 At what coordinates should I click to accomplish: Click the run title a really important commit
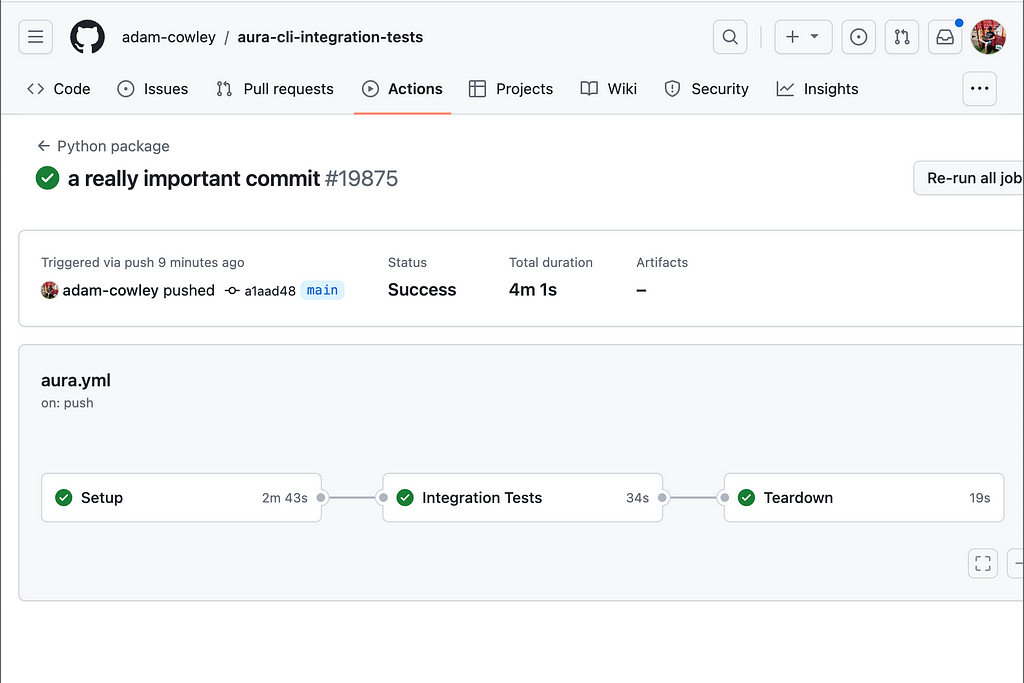194,178
